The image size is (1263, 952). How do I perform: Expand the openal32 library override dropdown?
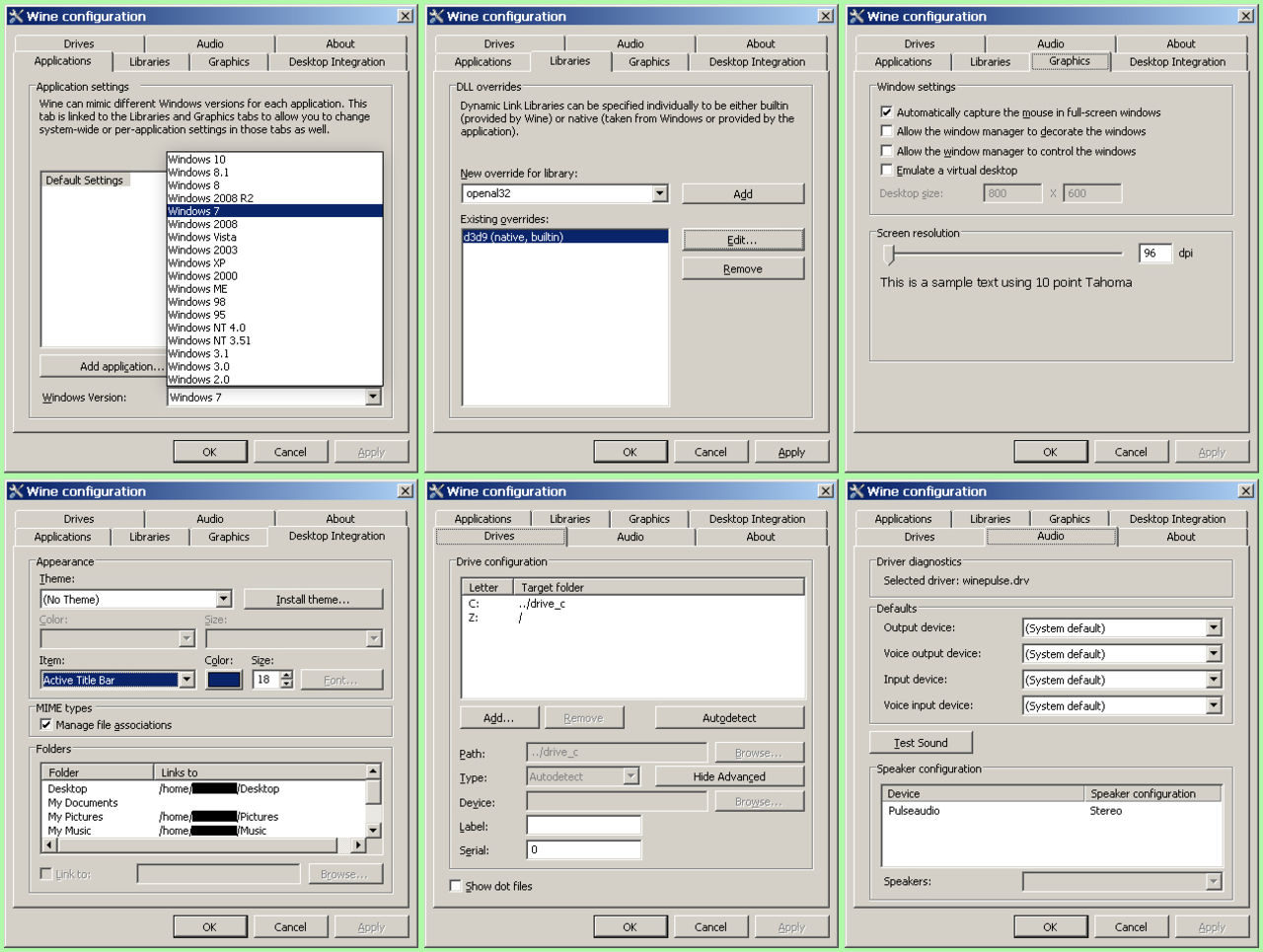[660, 193]
